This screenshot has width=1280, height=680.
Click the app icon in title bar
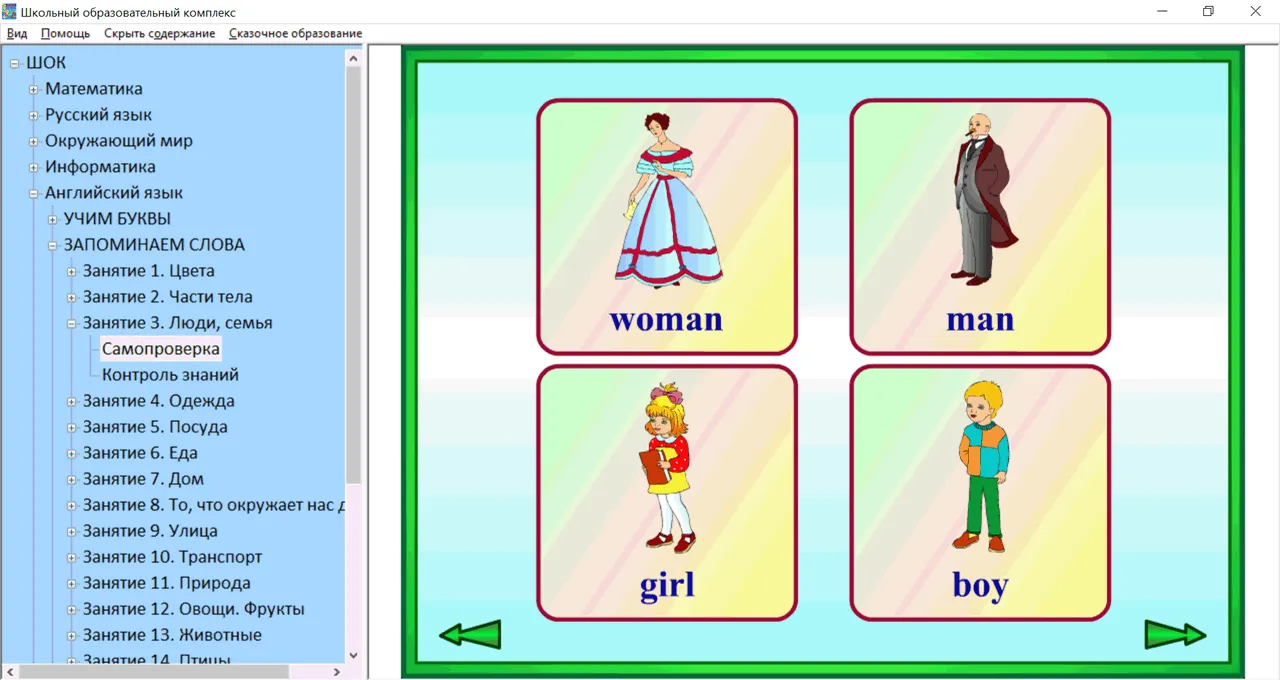coord(9,11)
